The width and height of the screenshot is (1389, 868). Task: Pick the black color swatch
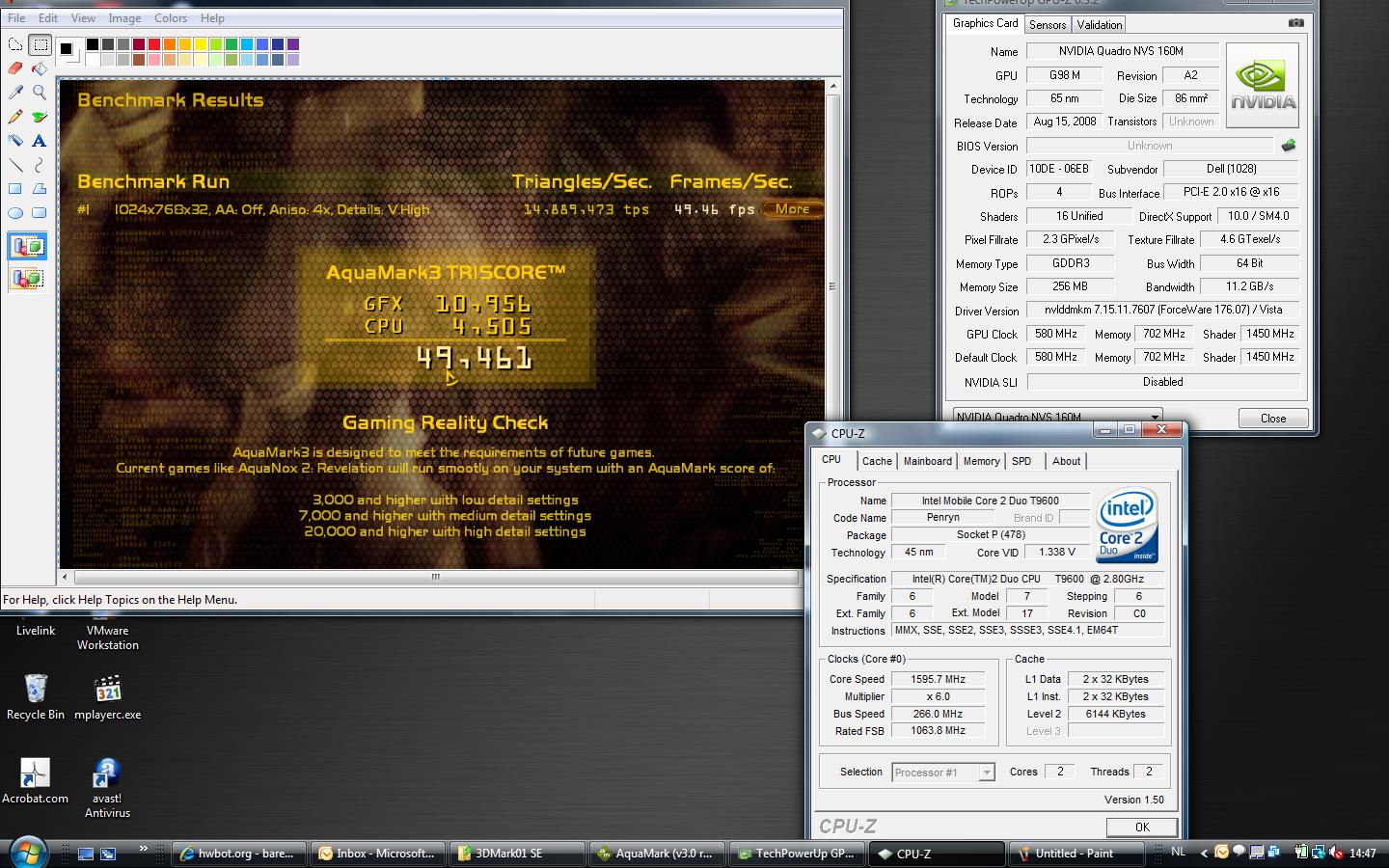[93, 44]
